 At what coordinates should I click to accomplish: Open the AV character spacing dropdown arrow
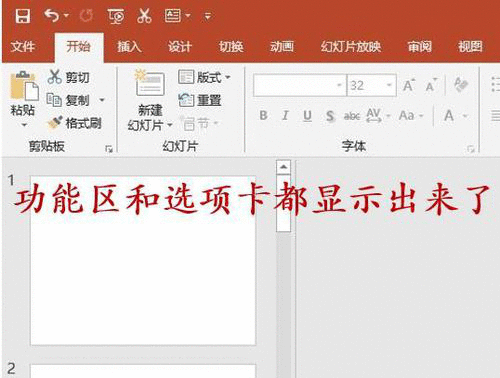pyautogui.click(x=388, y=116)
